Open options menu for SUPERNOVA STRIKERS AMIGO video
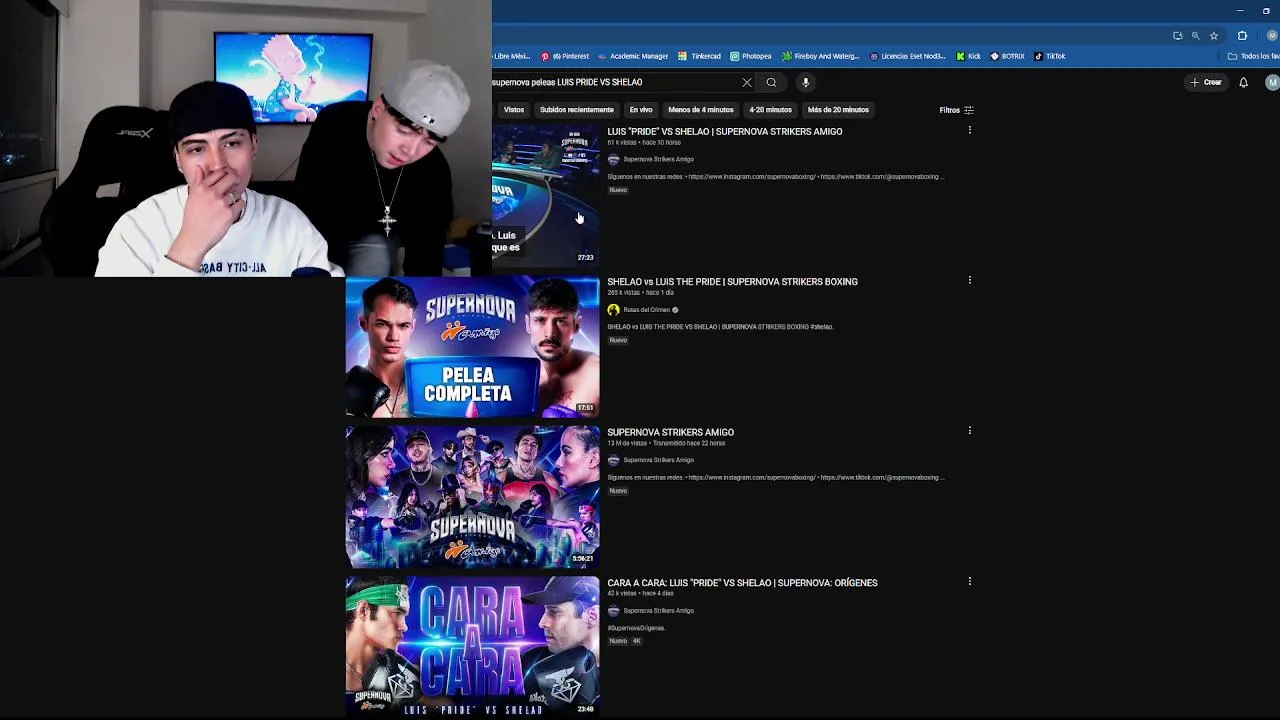 pyautogui.click(x=969, y=430)
